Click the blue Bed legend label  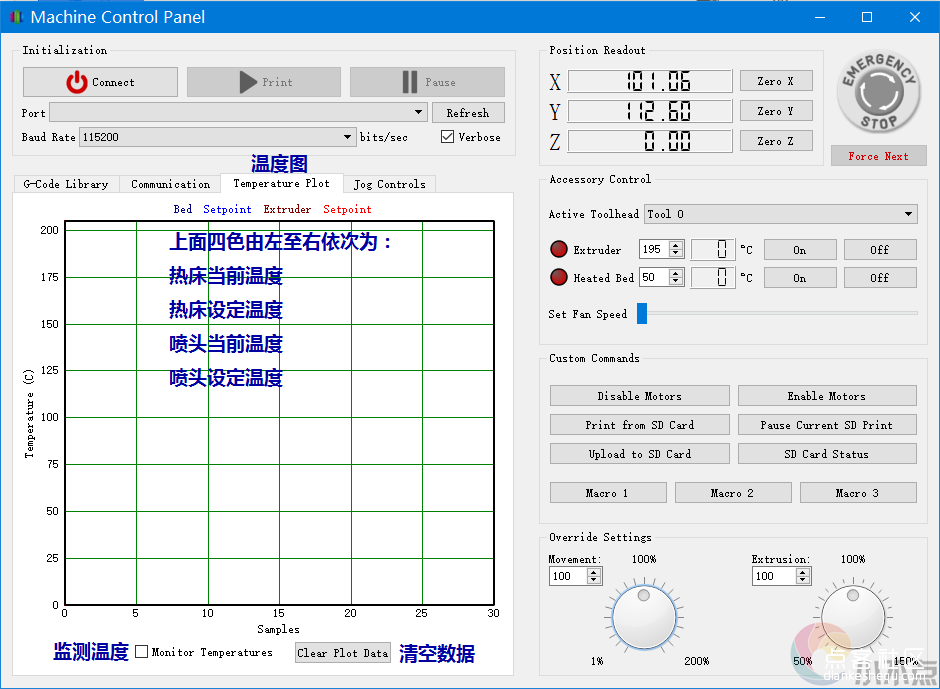pyautogui.click(x=183, y=209)
